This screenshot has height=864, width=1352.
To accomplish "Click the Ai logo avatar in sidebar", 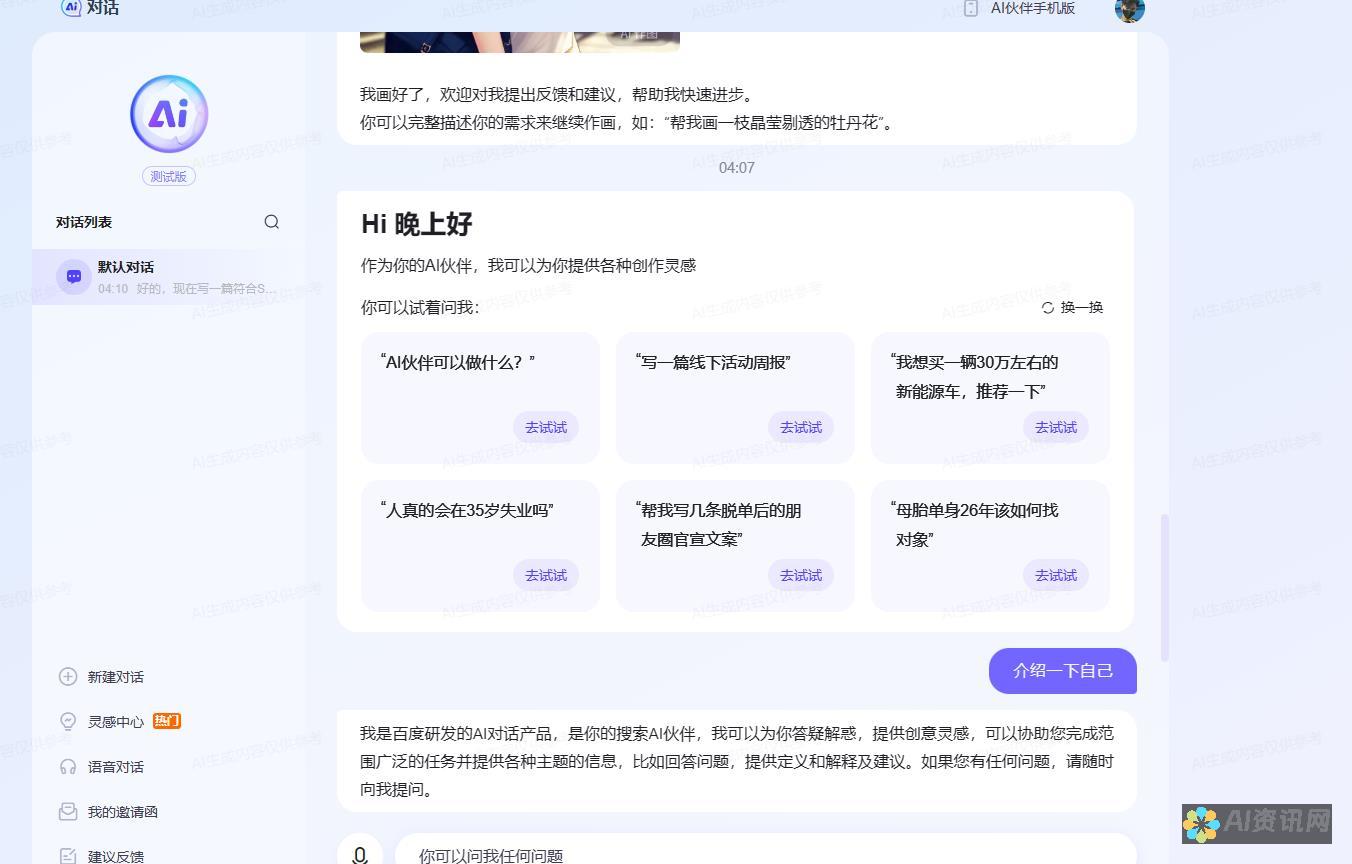I will point(169,114).
